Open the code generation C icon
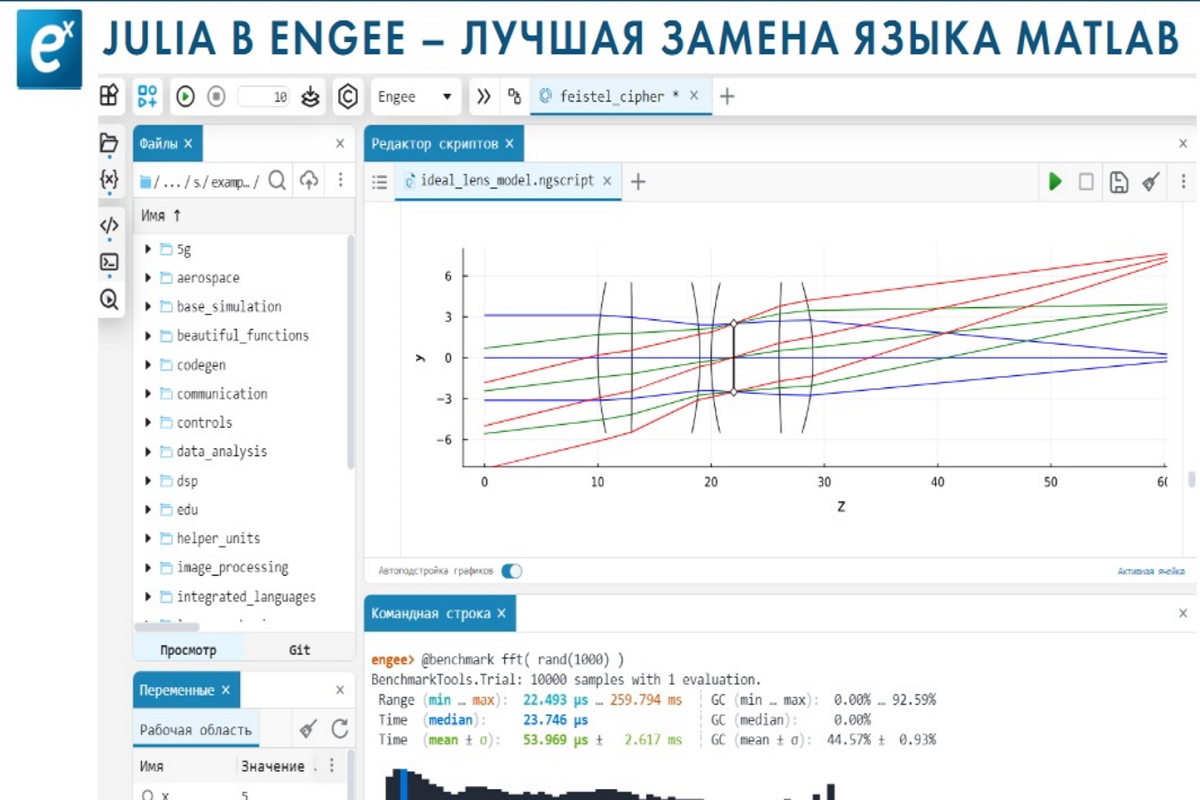This screenshot has width=1200, height=800. click(x=347, y=97)
